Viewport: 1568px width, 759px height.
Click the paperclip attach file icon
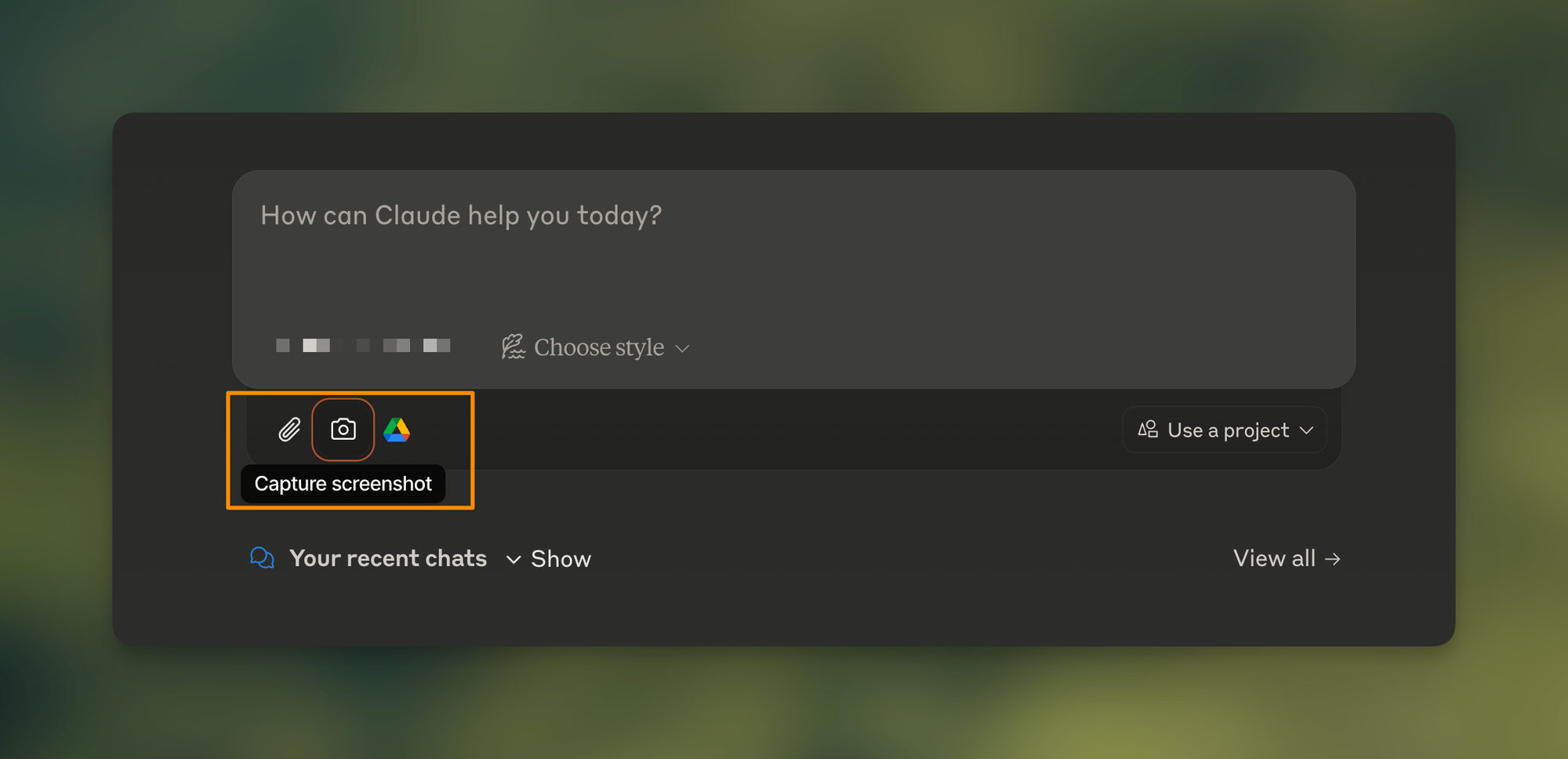point(289,430)
